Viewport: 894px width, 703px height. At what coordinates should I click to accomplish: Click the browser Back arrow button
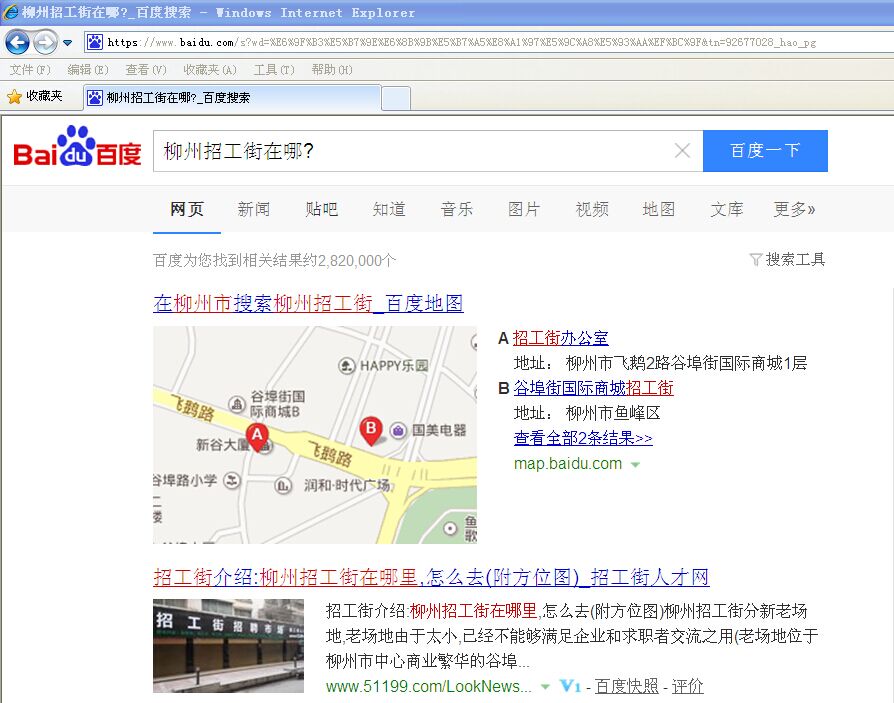point(17,42)
